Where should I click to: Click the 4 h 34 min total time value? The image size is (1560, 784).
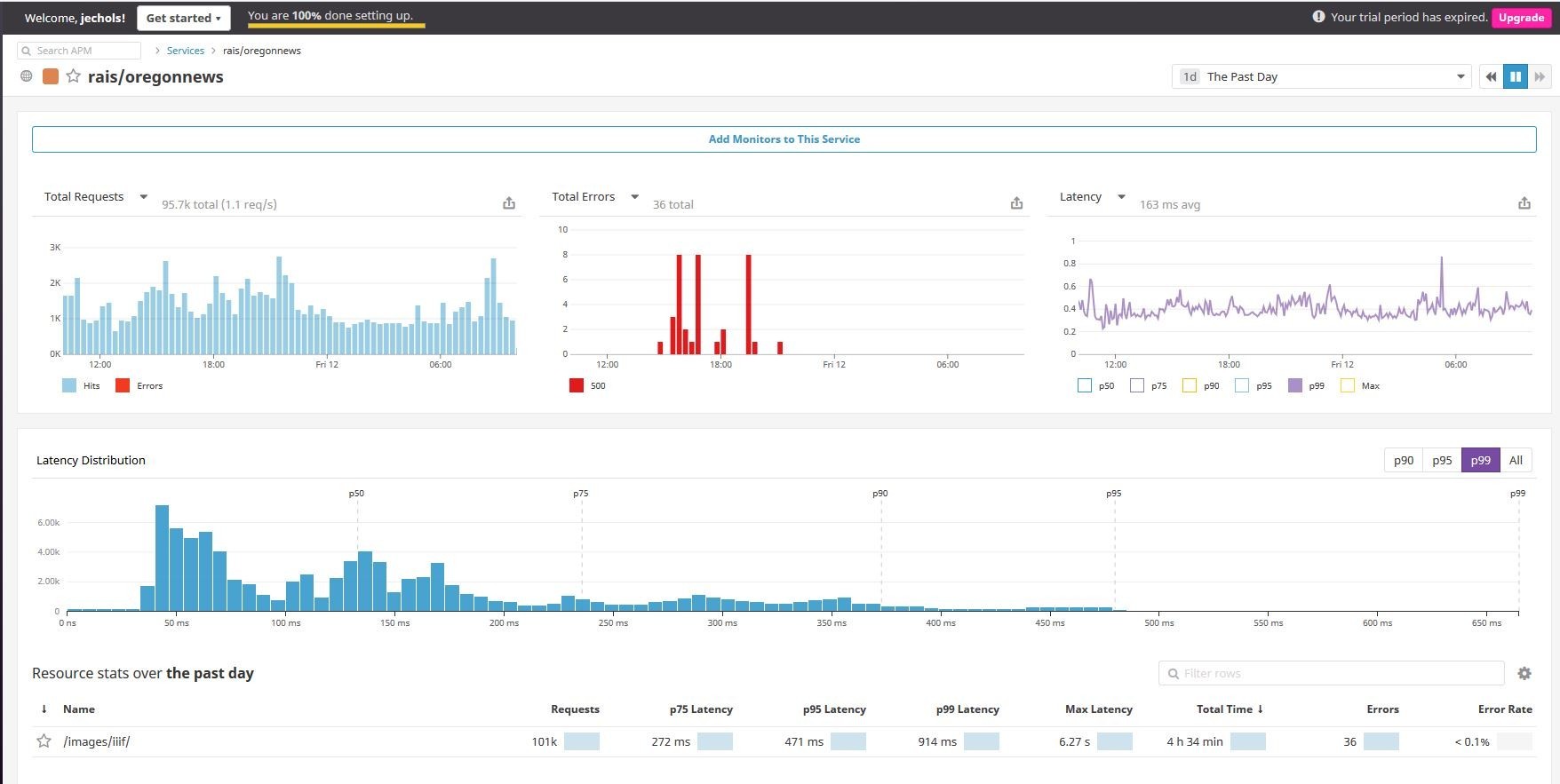[1195, 741]
